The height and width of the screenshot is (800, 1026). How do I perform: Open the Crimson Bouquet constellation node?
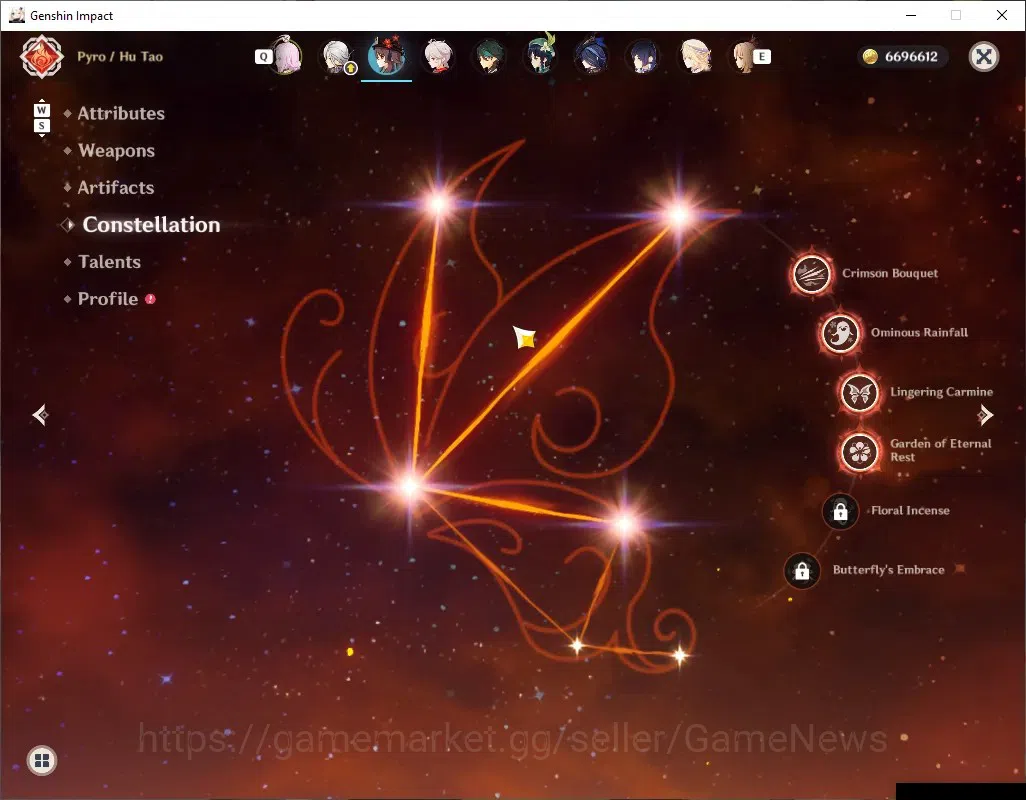(x=811, y=274)
